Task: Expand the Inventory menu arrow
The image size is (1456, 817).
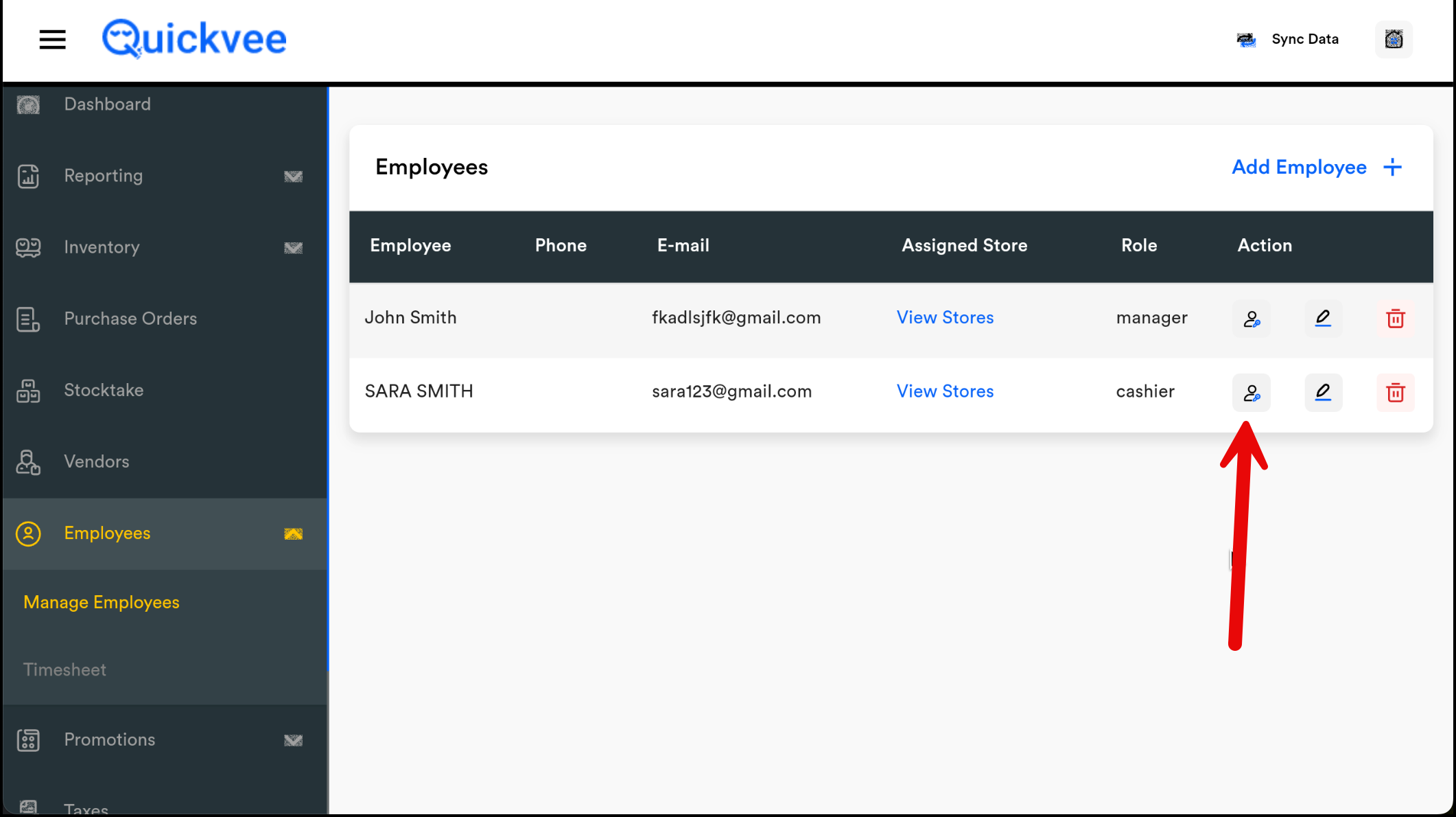Action: tap(293, 248)
